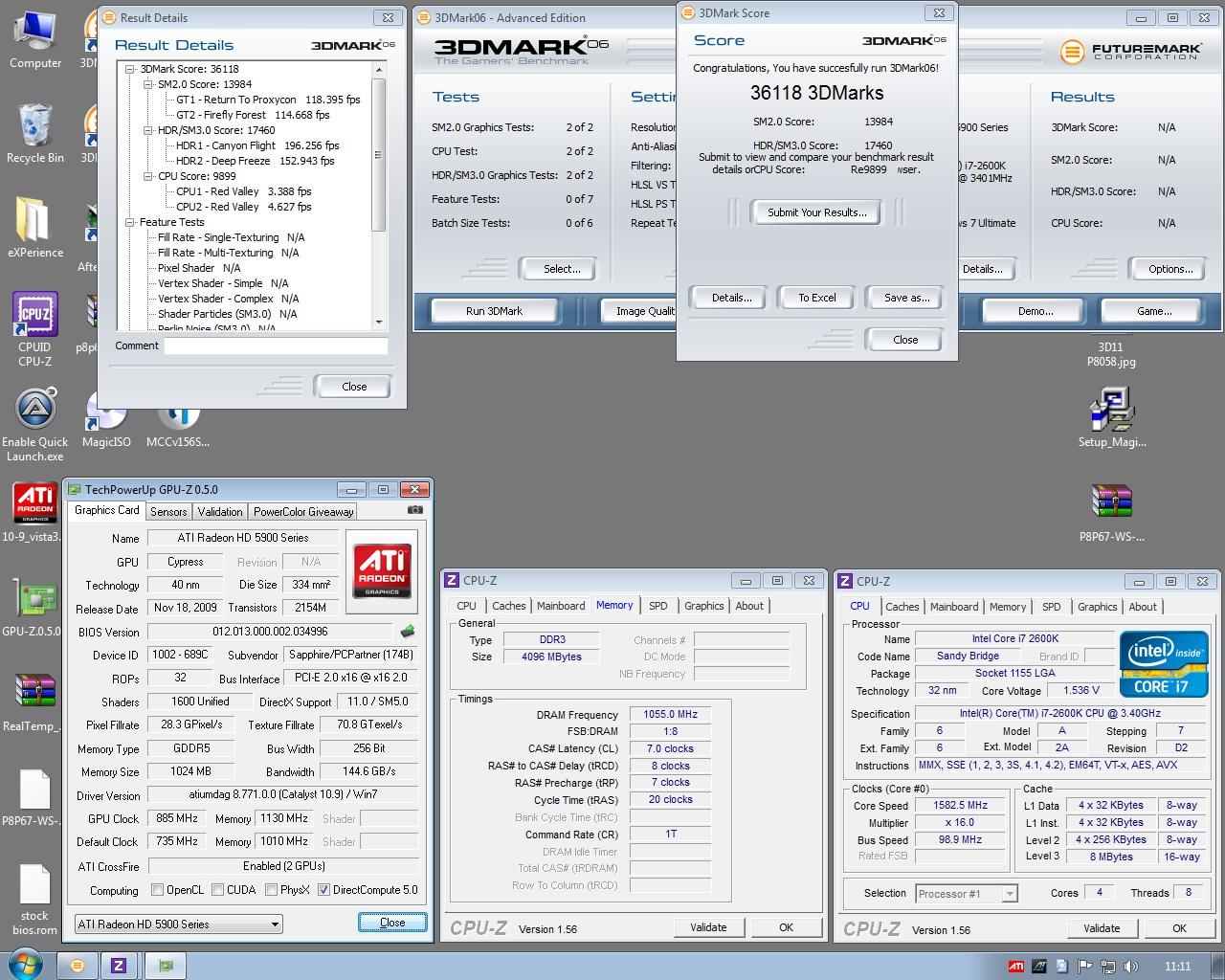Toggle the CUDA checkbox in GPU-Z

(218, 890)
